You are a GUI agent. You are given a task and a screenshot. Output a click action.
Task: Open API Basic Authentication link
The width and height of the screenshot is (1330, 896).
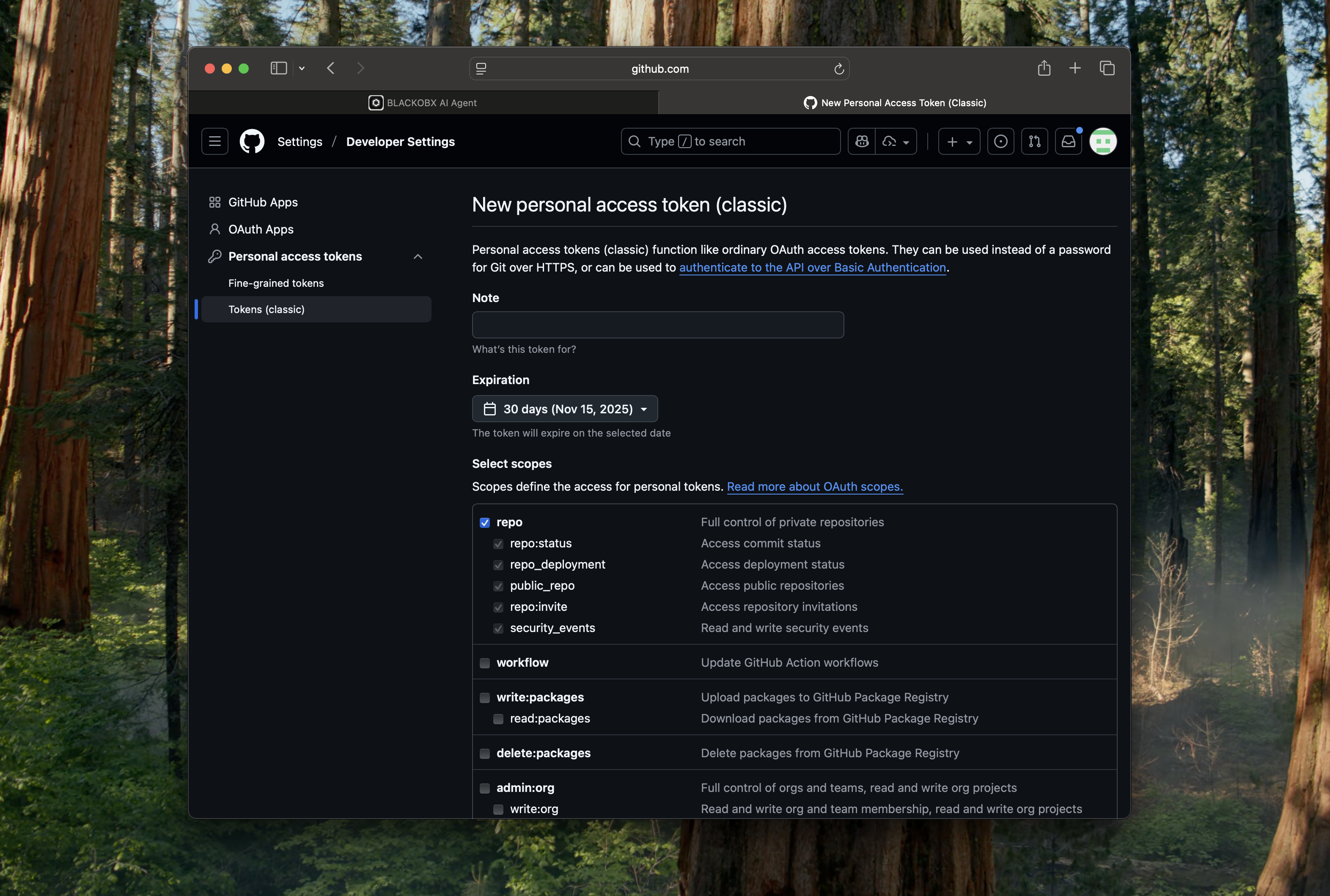(812, 267)
